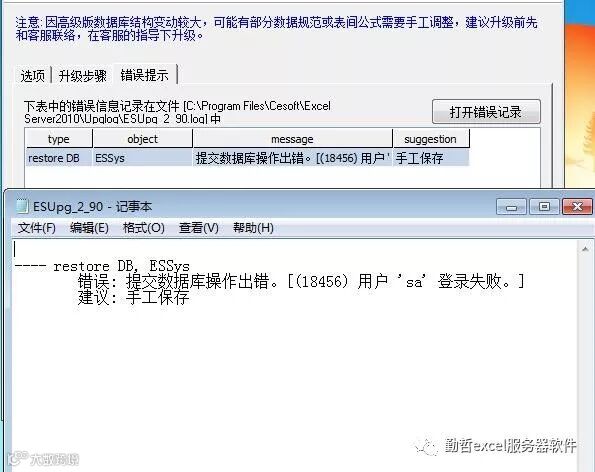The height and width of the screenshot is (472, 595).
Task: Click the Notepad document icon in title bar
Action: pos(22,206)
